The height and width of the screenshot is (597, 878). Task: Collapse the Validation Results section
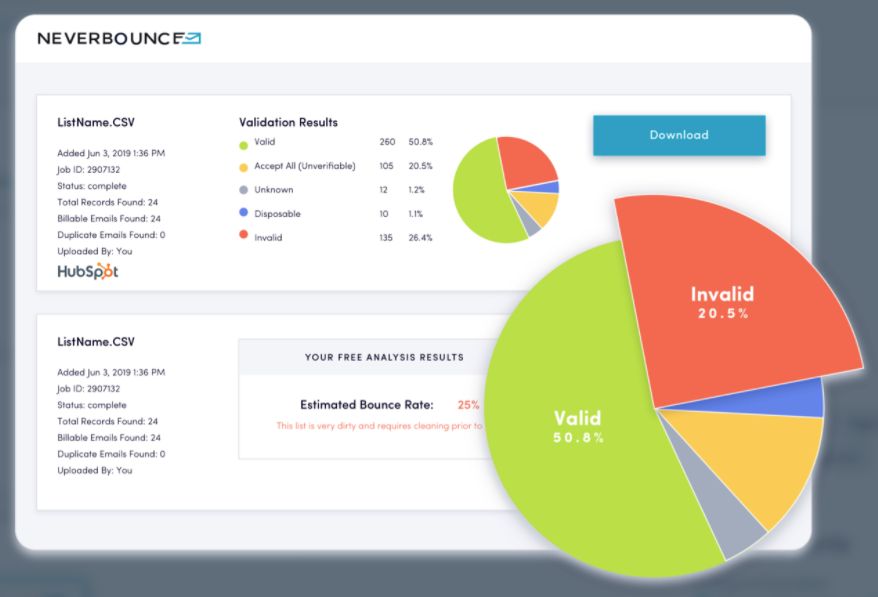coord(288,122)
